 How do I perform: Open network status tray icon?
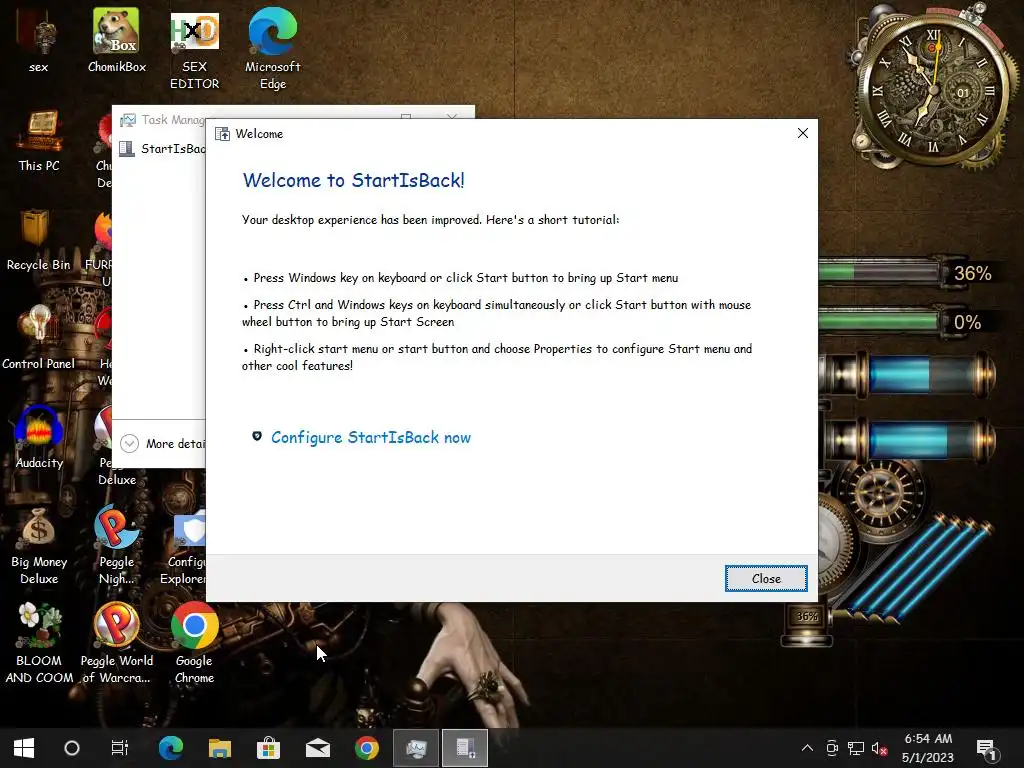(x=856, y=748)
